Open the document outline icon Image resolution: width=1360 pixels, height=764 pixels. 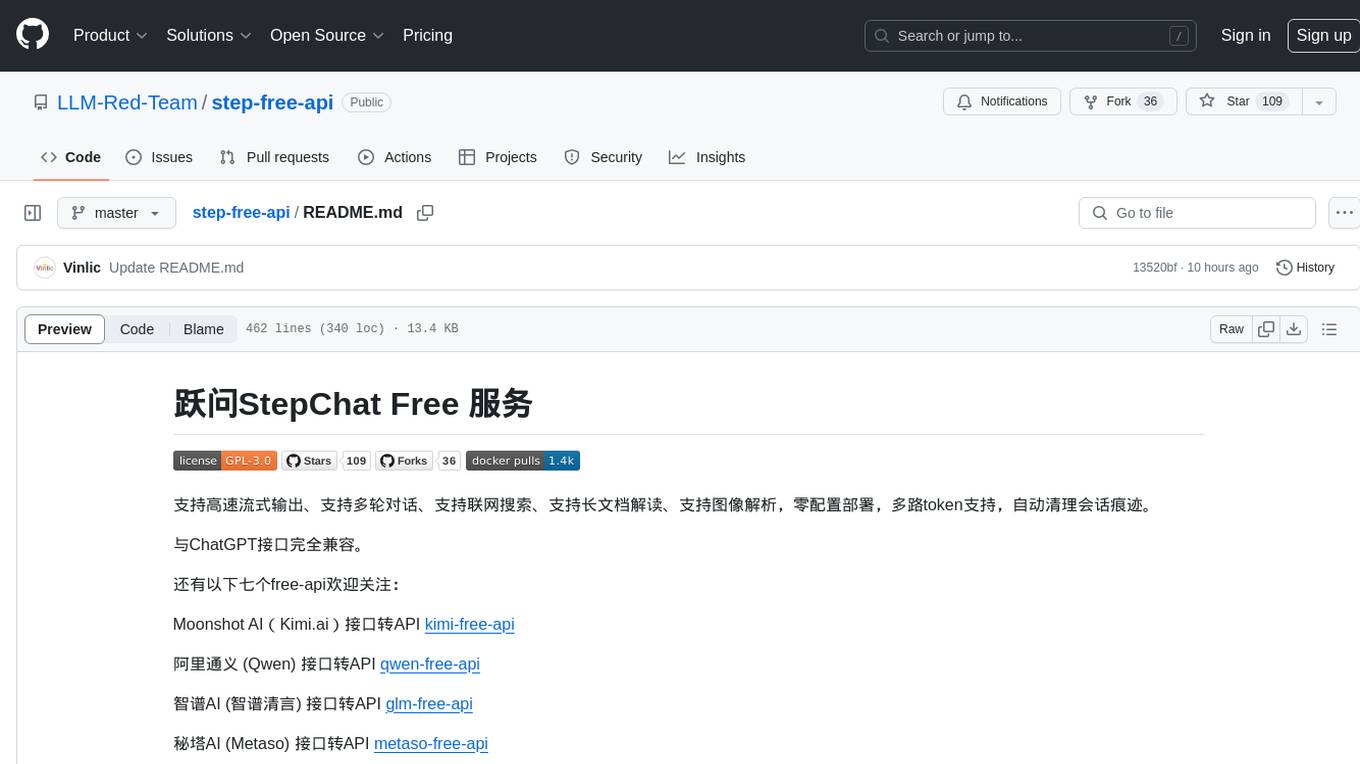coord(1329,329)
